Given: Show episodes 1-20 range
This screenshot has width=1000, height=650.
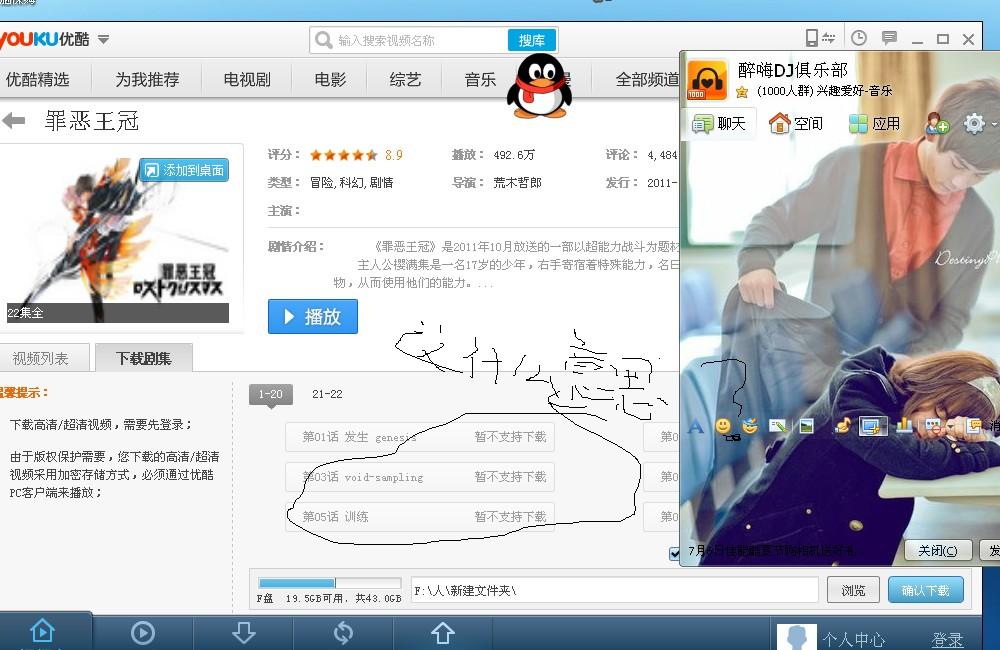Looking at the screenshot, I should (270, 394).
